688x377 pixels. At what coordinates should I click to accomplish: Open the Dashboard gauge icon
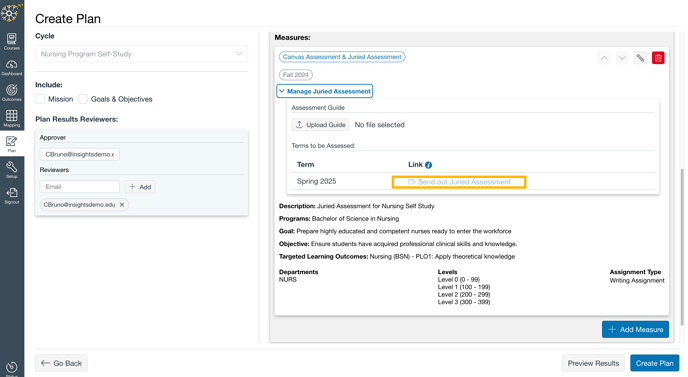[x=12, y=67]
